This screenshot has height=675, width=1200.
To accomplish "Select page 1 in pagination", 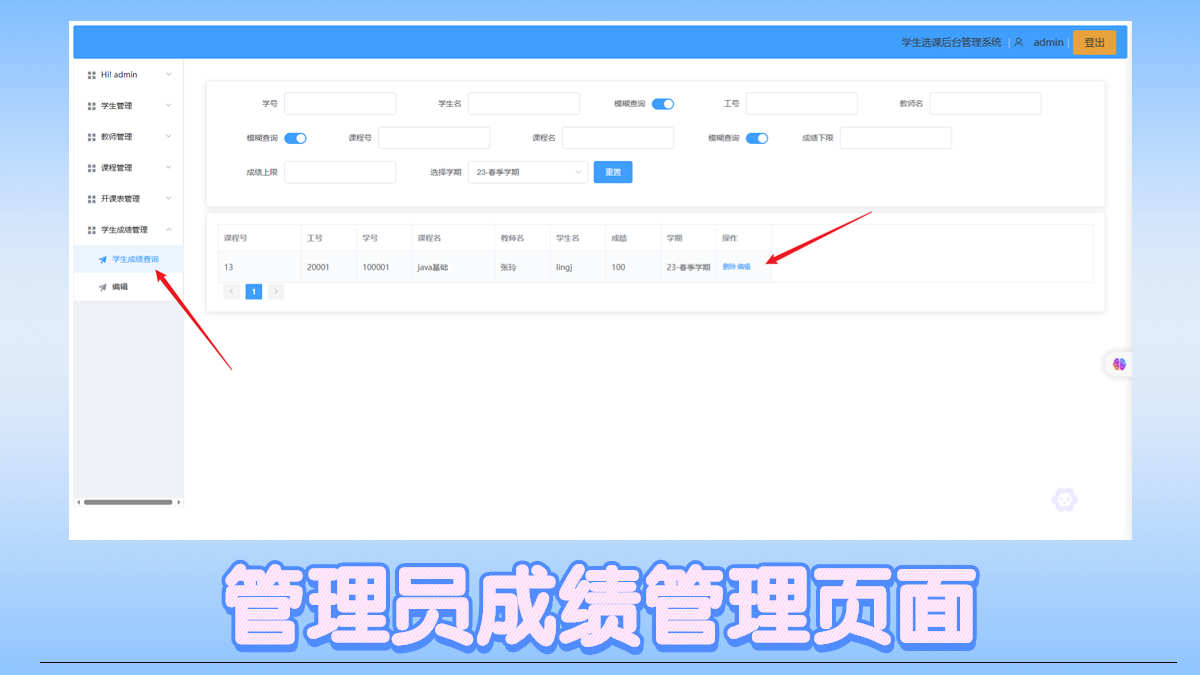I will point(254,292).
